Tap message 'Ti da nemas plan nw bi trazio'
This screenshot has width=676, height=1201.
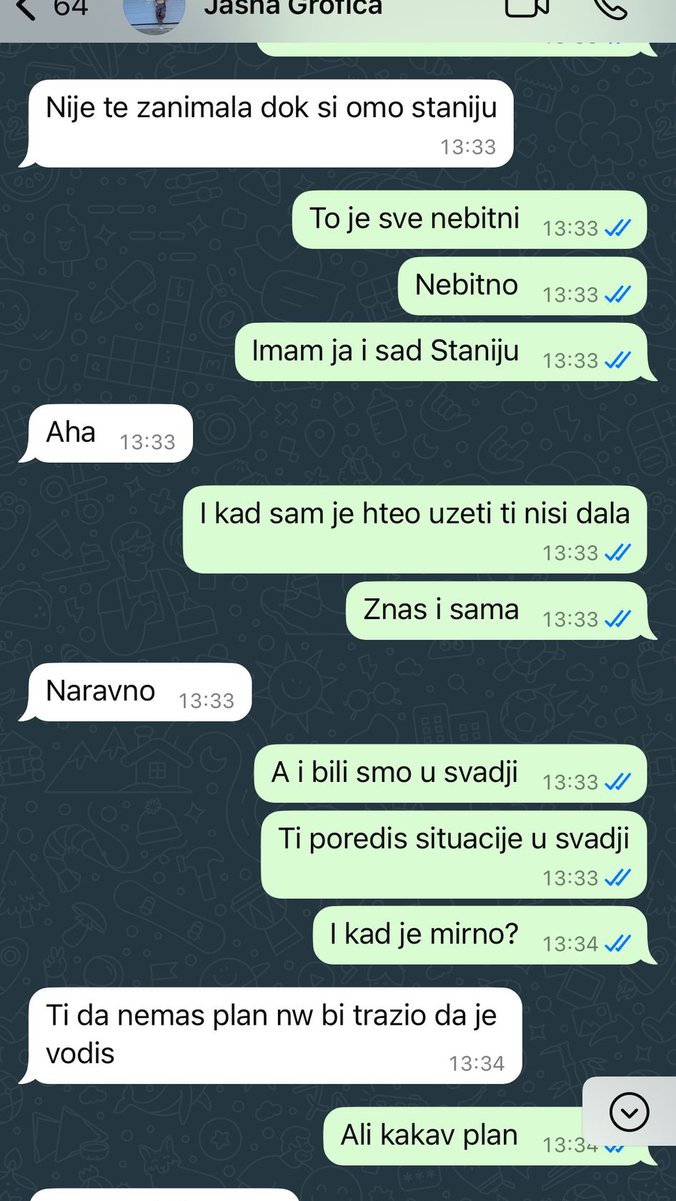pyautogui.click(x=272, y=1035)
